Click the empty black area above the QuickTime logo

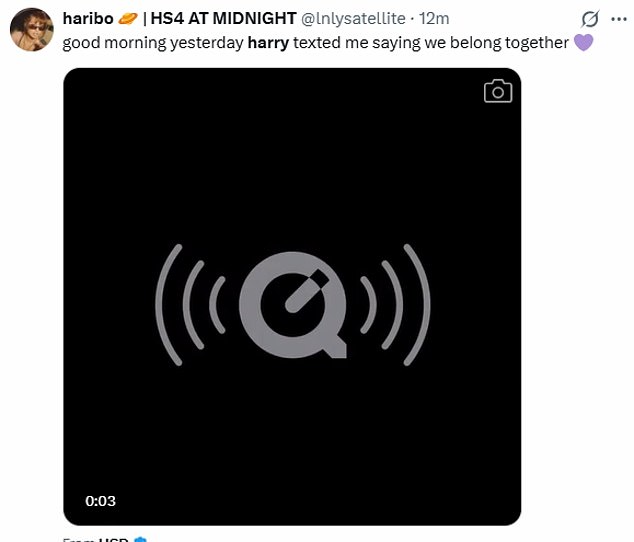(293, 160)
